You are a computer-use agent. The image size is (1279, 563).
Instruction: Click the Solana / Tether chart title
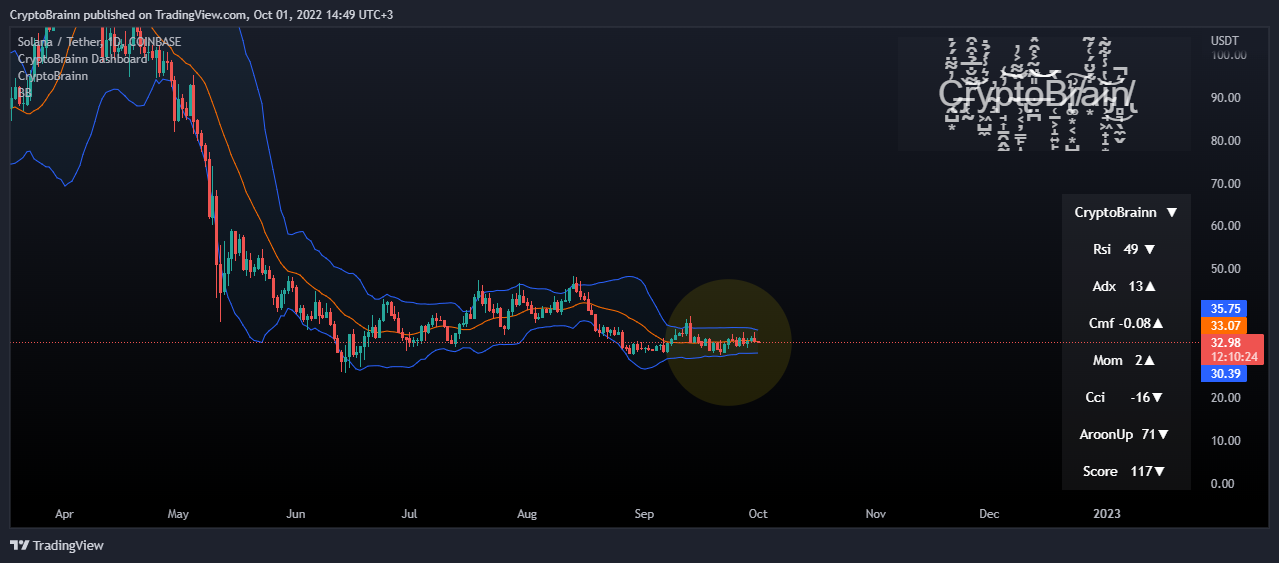100,41
